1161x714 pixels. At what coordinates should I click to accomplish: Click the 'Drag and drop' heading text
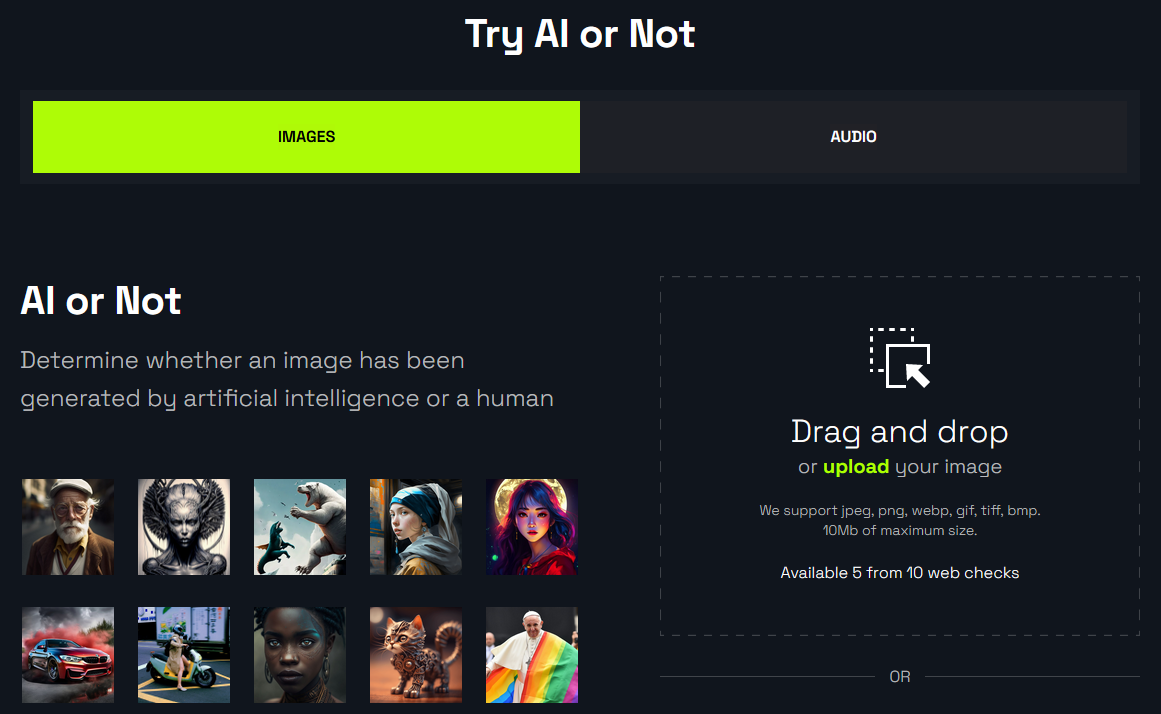900,432
